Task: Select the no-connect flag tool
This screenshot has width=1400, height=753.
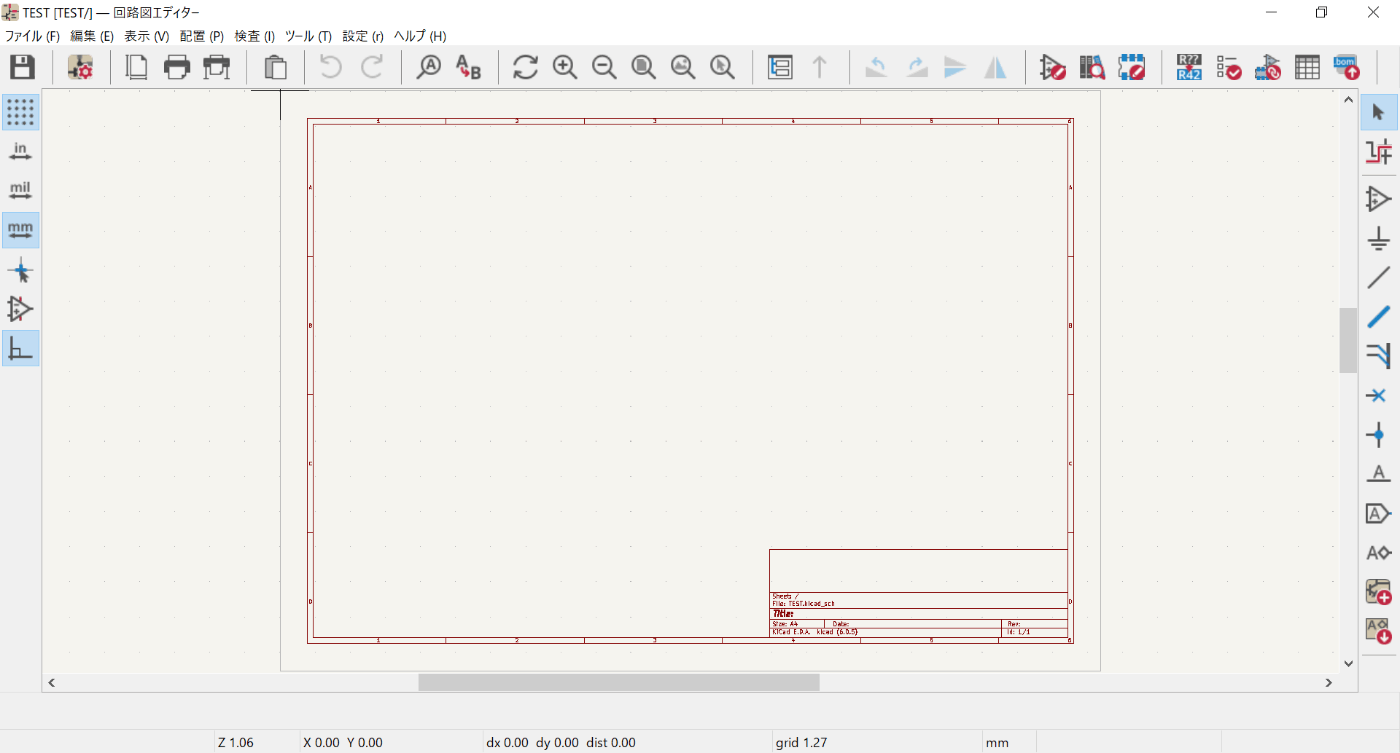Action: coord(1379,395)
